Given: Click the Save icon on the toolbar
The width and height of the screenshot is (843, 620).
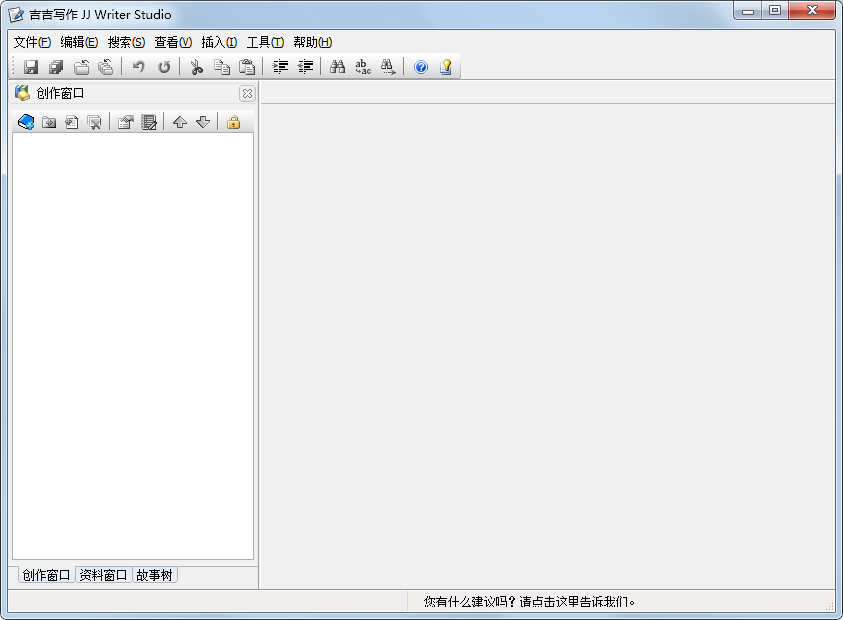Looking at the screenshot, I should (29, 66).
